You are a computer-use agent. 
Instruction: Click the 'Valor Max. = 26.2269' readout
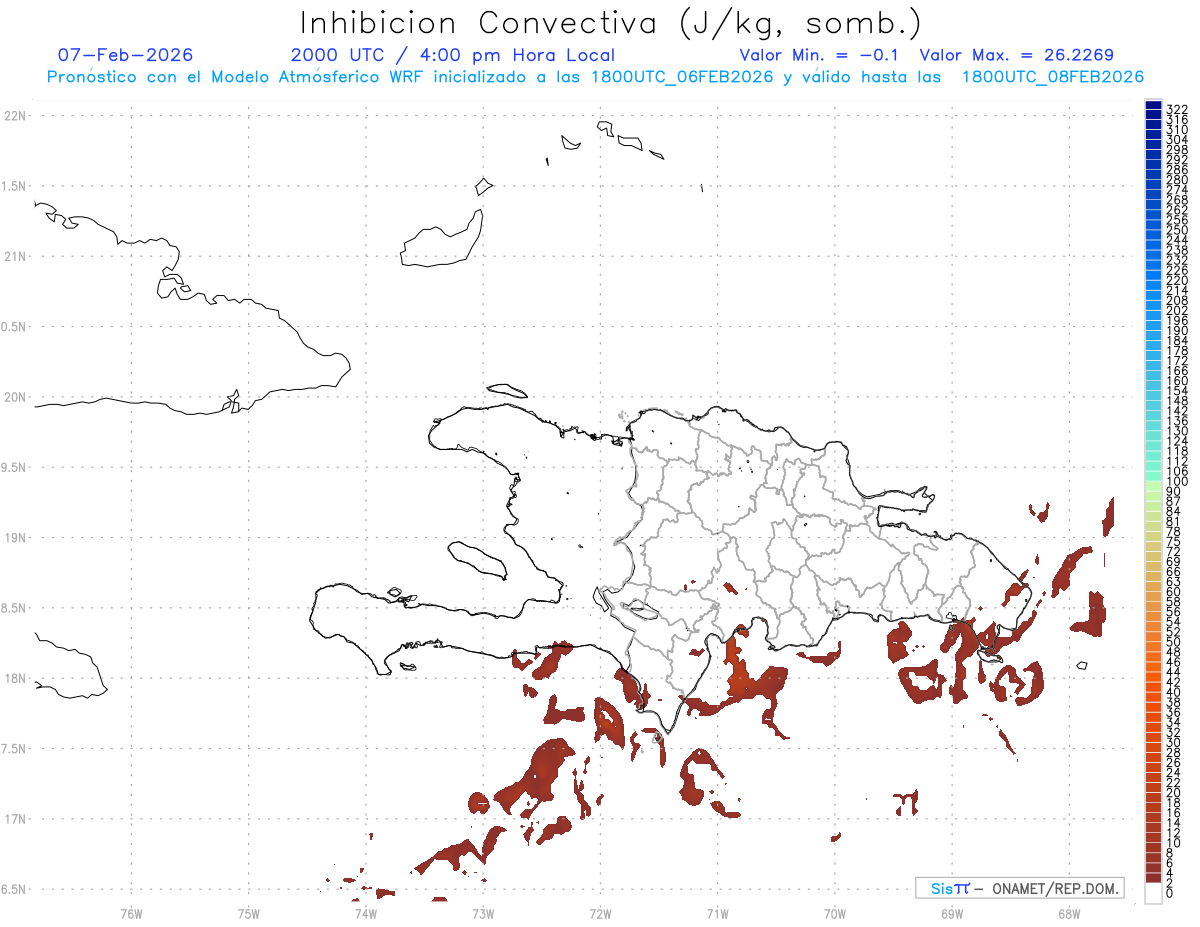tap(1016, 55)
